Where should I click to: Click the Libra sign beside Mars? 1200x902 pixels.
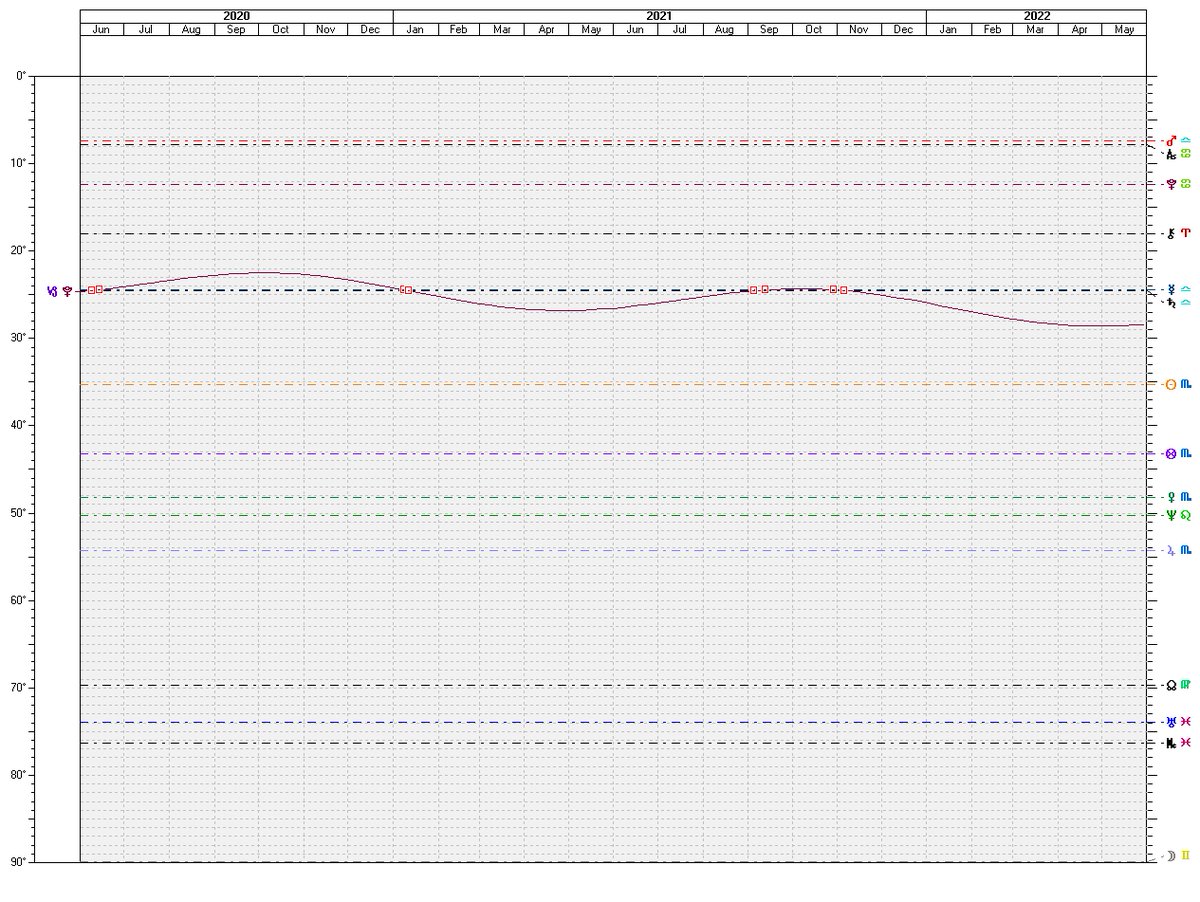(1186, 140)
